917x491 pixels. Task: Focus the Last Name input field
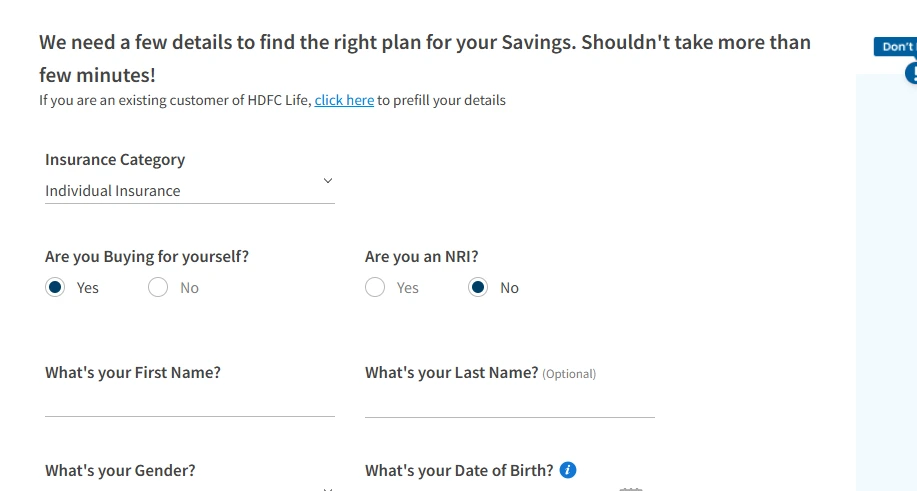click(x=509, y=403)
